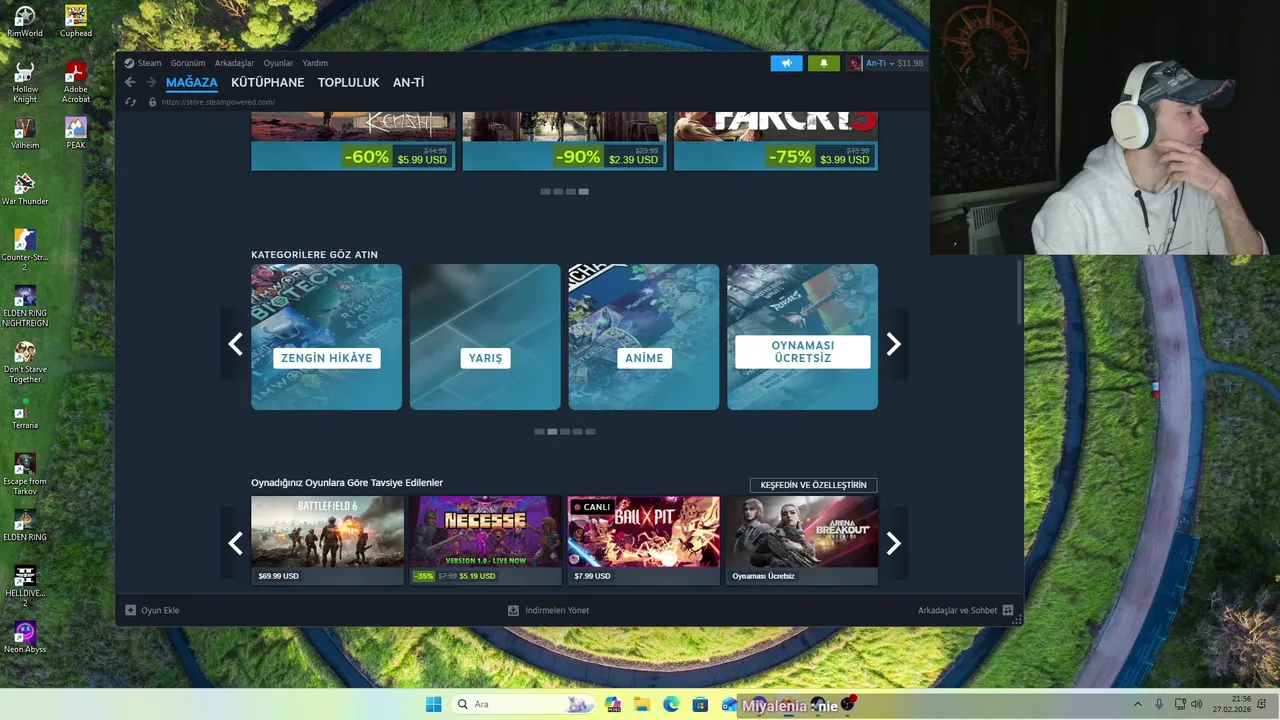Screen dimensions: 1280x720
Task: Open the Necesse game thumbnail
Action: (485, 532)
